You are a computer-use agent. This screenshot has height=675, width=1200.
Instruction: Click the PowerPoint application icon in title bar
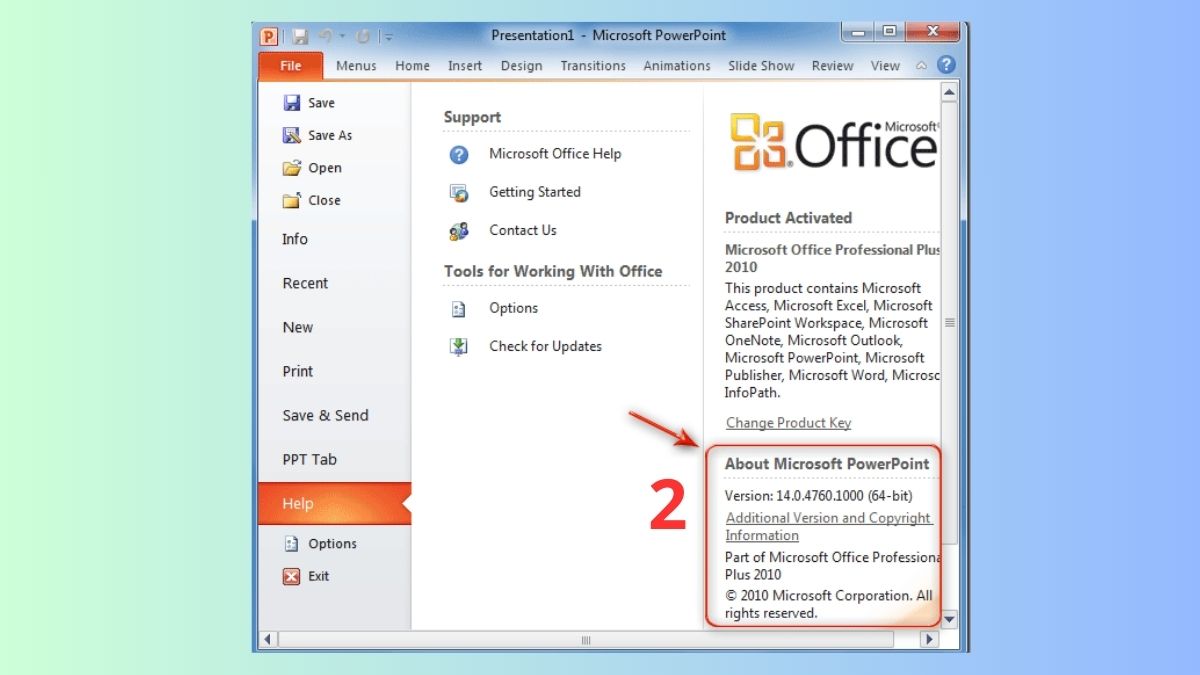[268, 36]
